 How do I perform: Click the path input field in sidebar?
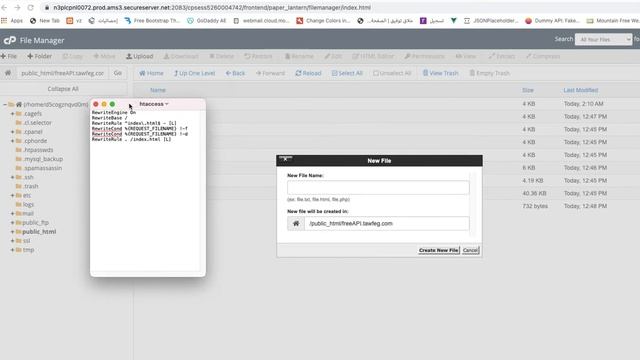point(62,73)
